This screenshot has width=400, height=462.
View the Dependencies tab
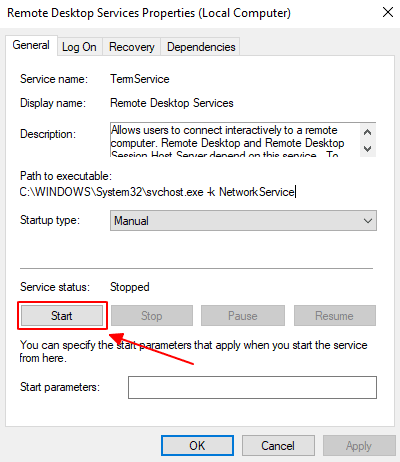pyautogui.click(x=201, y=47)
